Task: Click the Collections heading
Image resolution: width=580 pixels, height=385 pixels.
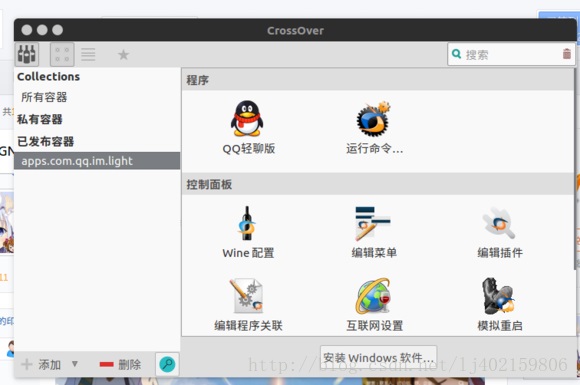Action: click(48, 77)
